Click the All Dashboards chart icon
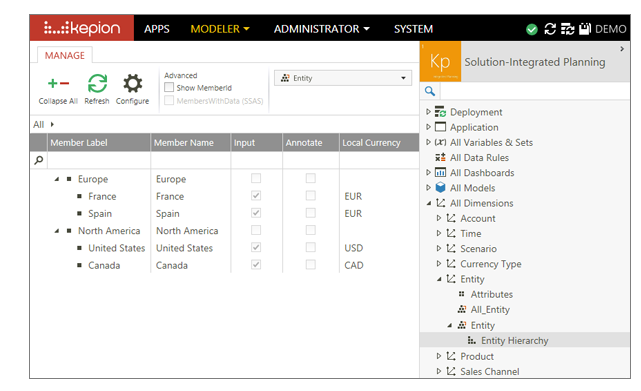 [440, 172]
